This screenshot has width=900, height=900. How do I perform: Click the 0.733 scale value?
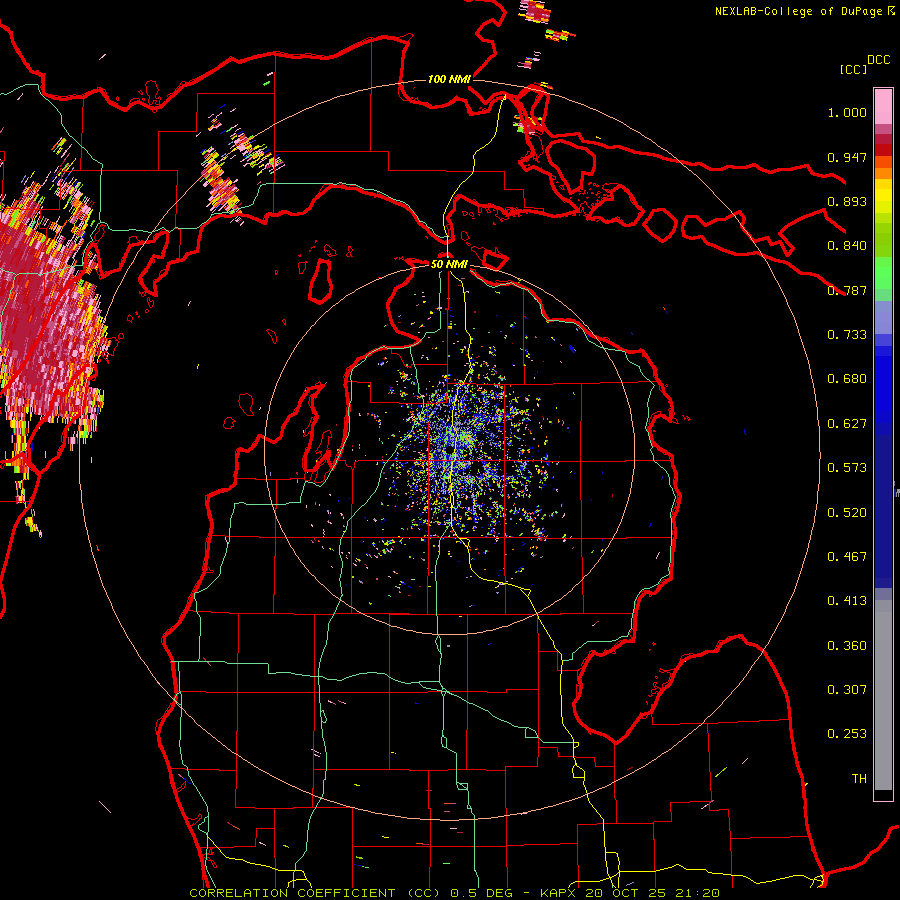[x=847, y=335]
